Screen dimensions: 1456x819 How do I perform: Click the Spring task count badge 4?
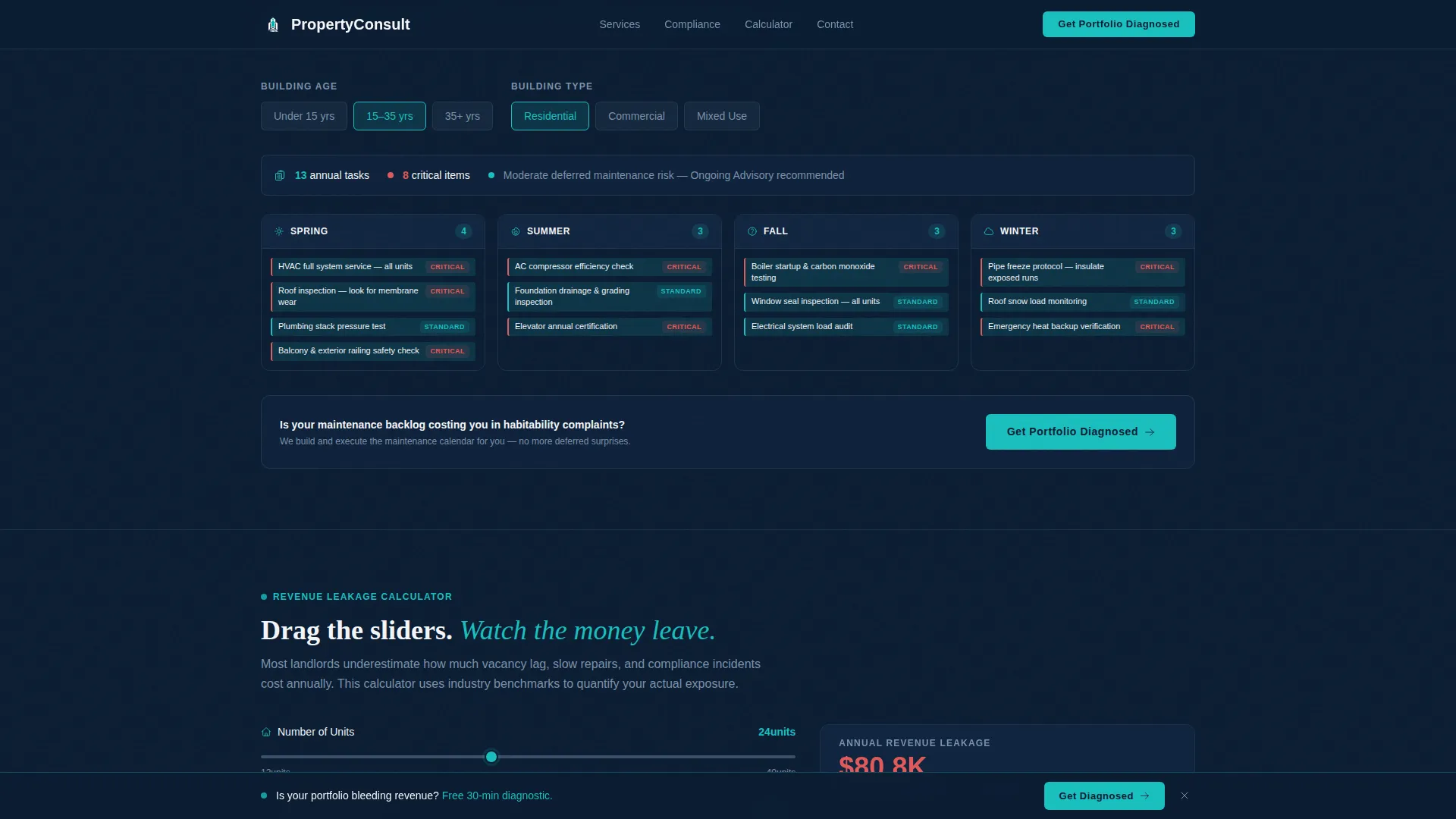point(463,231)
